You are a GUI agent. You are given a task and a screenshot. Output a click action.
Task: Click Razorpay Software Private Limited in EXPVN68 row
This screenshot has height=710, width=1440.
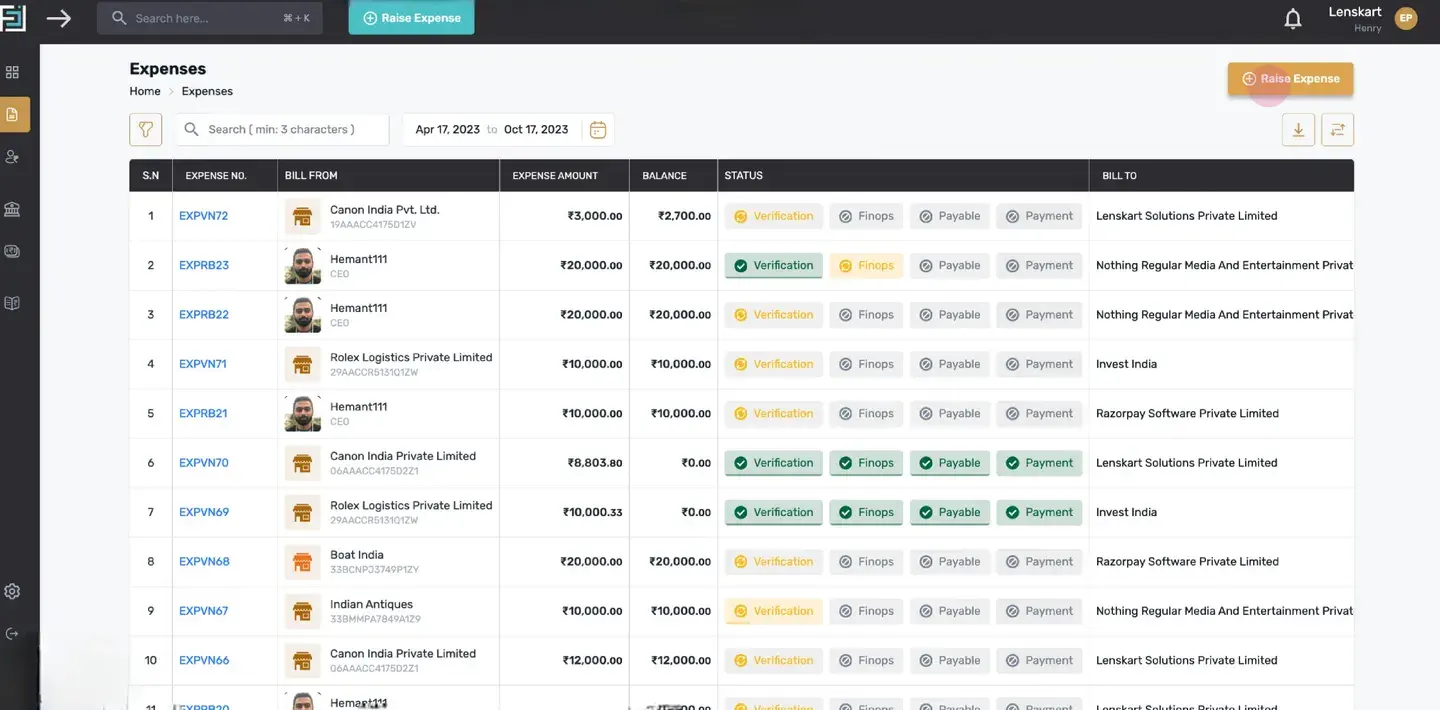1187,561
